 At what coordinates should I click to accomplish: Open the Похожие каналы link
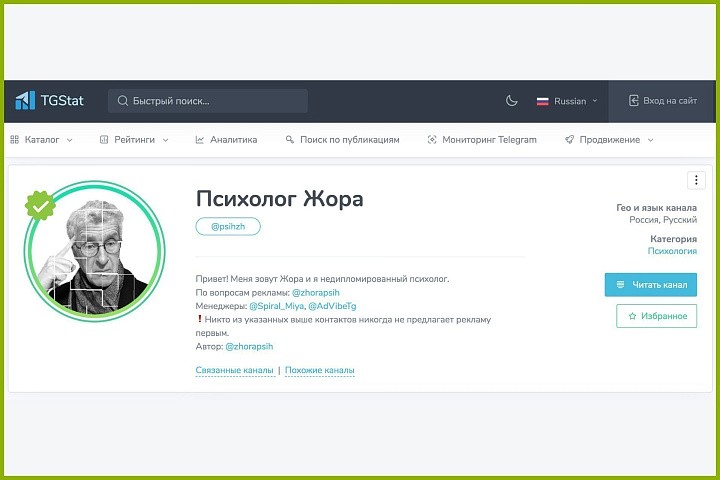click(319, 371)
